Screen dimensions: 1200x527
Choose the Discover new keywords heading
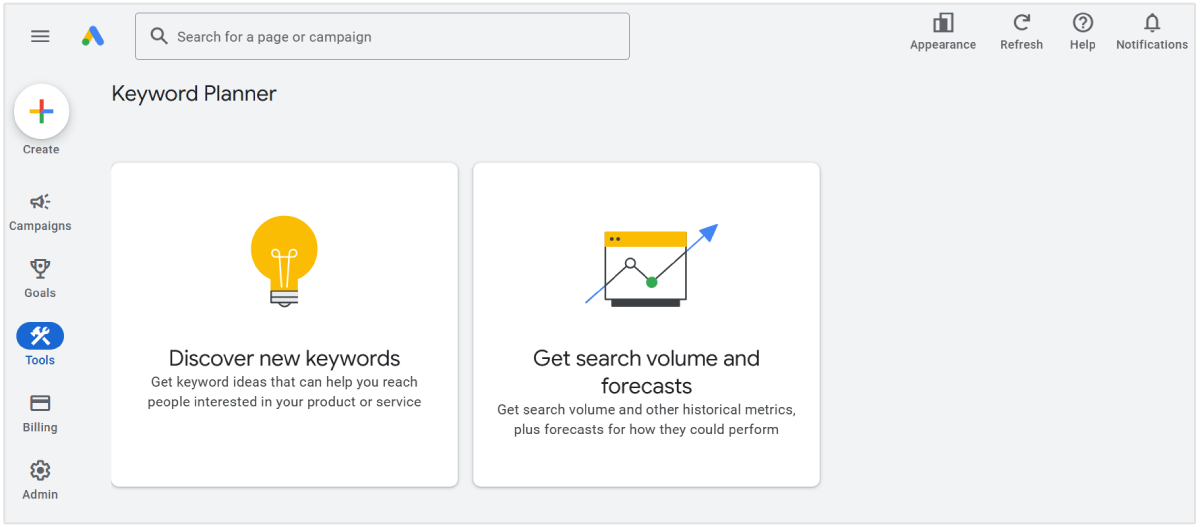pos(284,358)
